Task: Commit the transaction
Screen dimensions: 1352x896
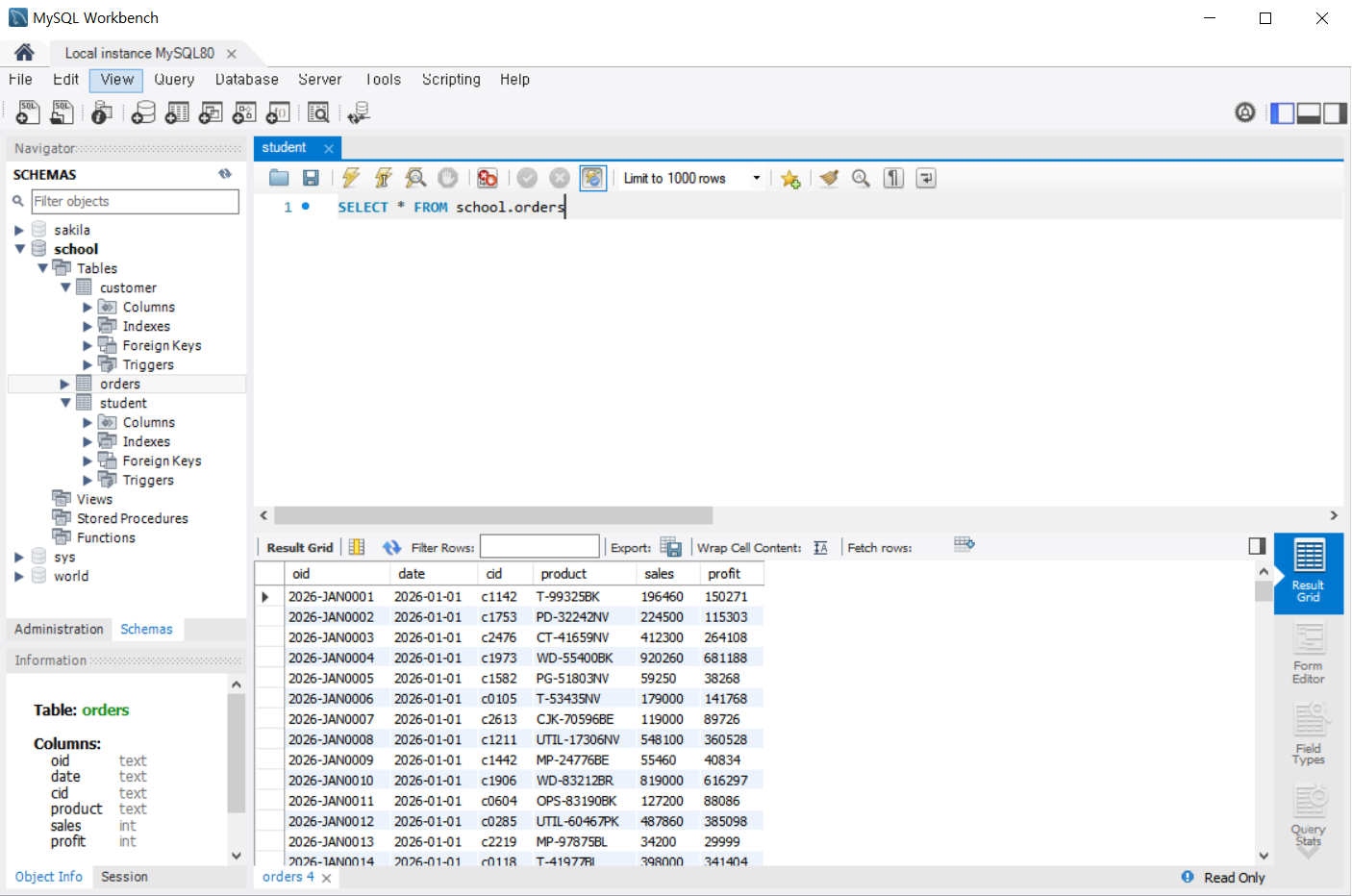Action: coord(527,178)
